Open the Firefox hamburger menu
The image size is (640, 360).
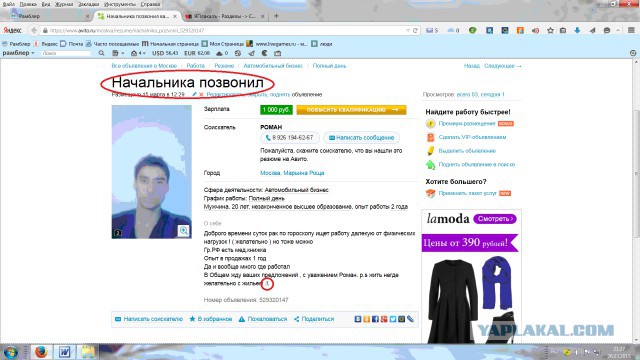tap(631, 31)
